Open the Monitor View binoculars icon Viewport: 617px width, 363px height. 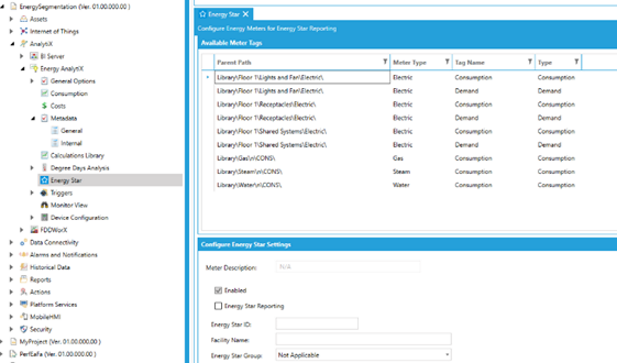coord(44,205)
